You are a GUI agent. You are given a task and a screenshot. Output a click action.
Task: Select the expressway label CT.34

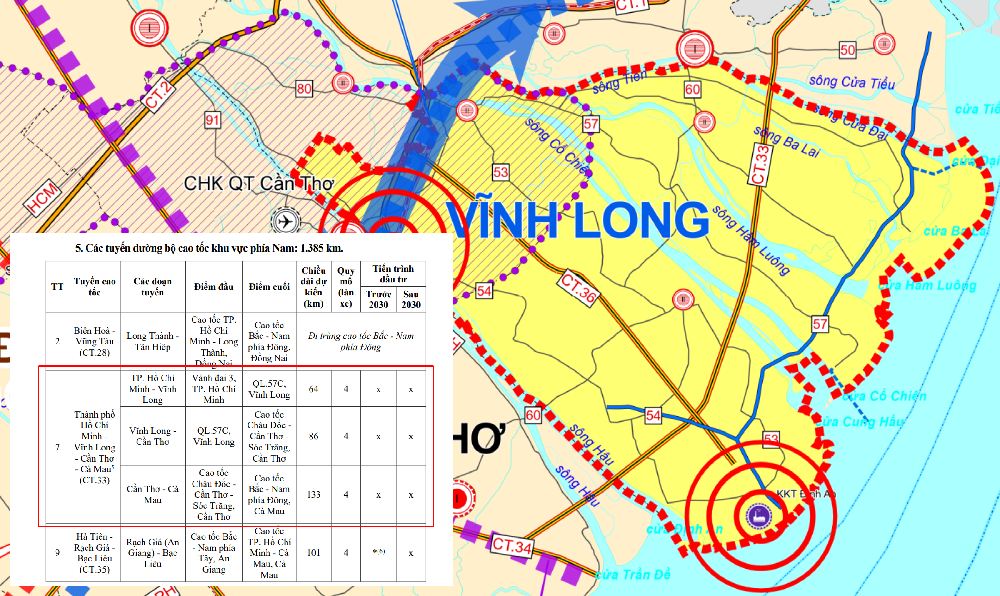(512, 546)
